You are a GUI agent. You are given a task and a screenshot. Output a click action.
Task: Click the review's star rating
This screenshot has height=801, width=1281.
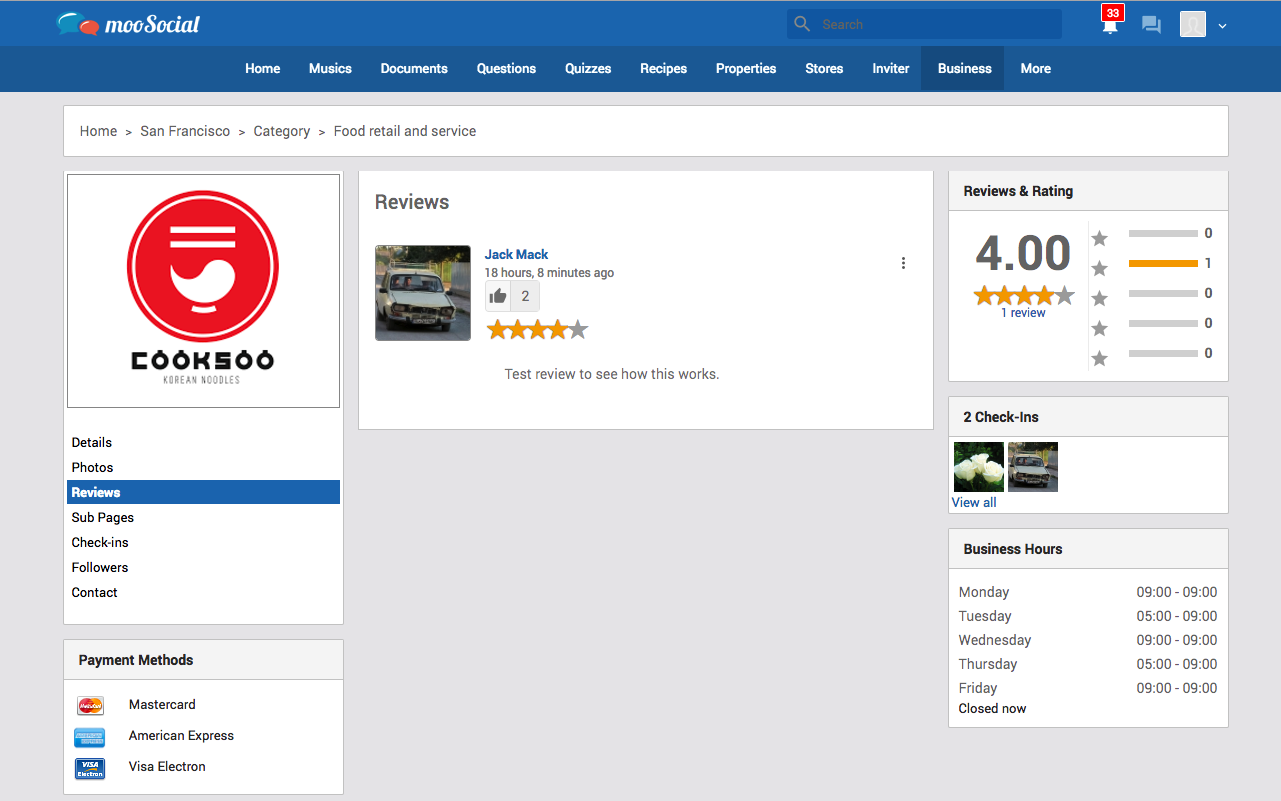(x=537, y=329)
